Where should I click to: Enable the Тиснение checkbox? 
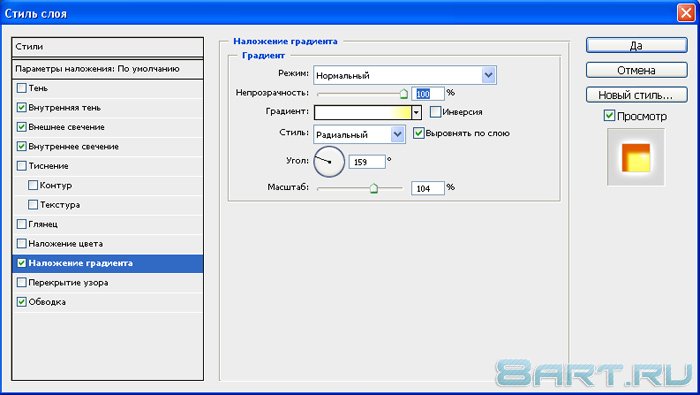(21, 166)
